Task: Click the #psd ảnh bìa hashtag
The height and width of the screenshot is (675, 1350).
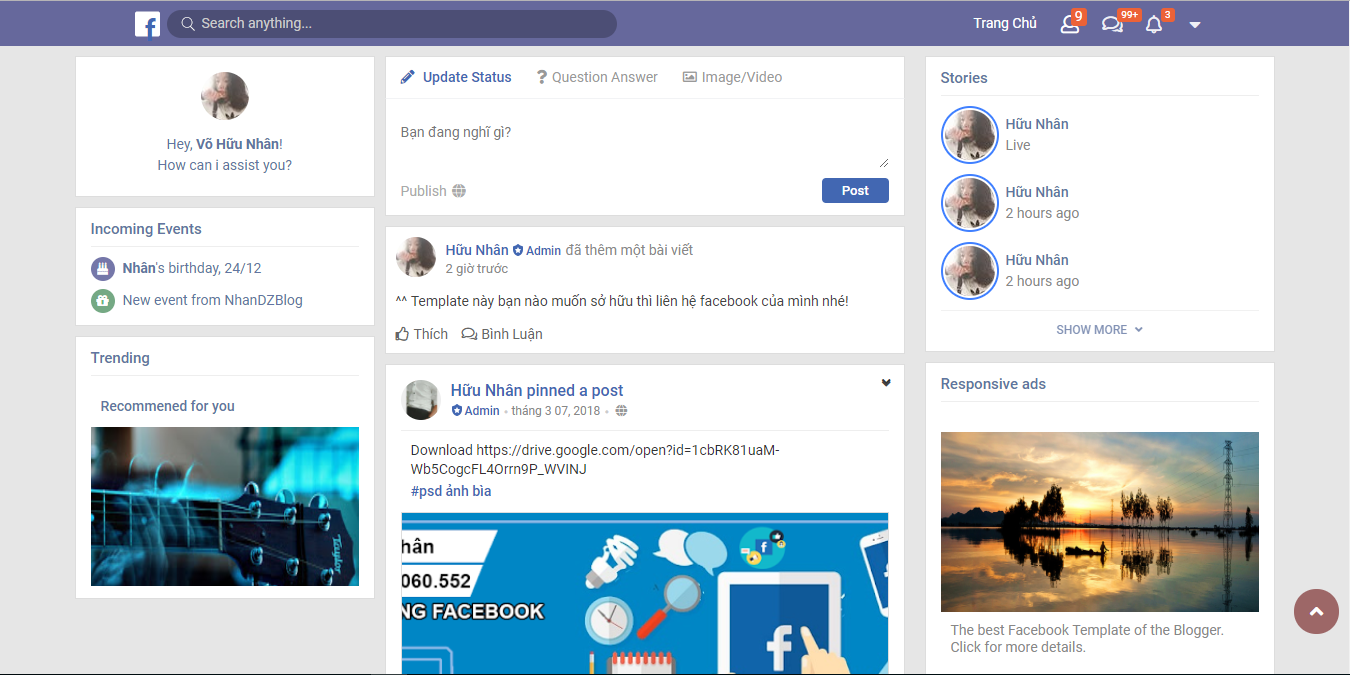Action: 451,491
